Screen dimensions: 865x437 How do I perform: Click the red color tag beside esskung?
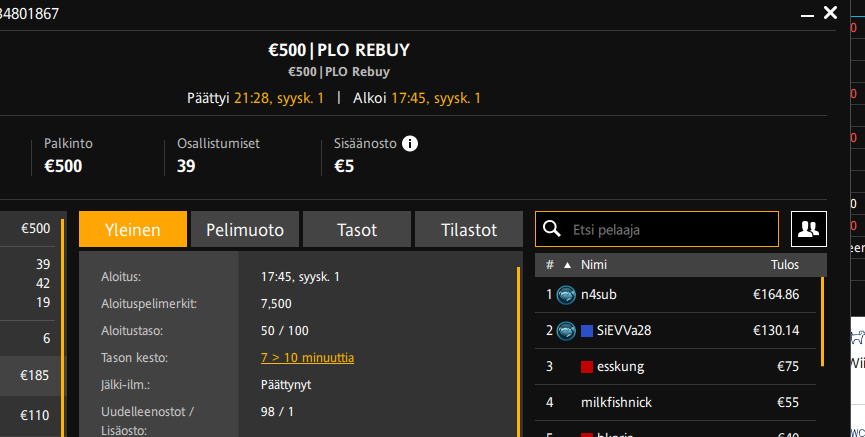click(x=587, y=366)
